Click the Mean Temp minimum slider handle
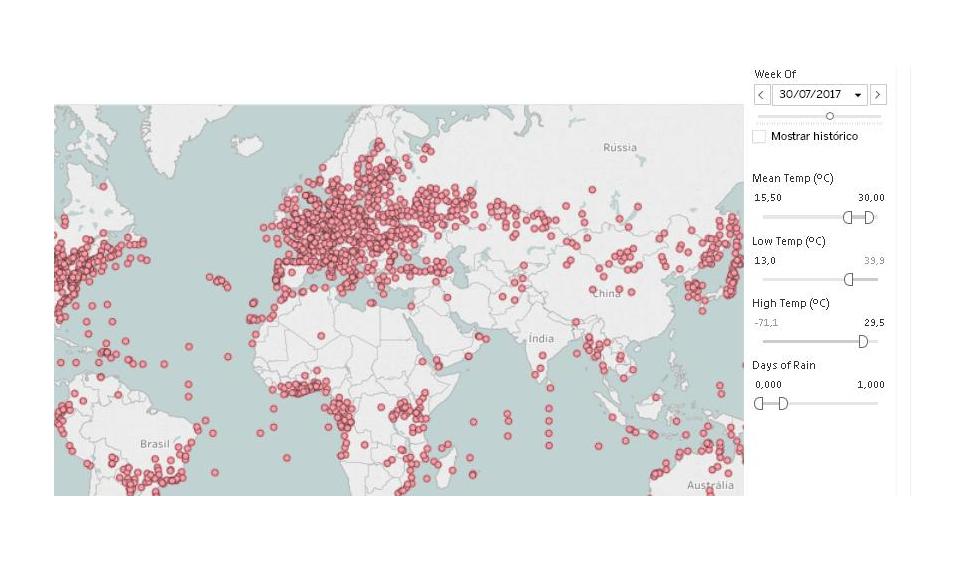This screenshot has width=970, height=565. click(848, 217)
